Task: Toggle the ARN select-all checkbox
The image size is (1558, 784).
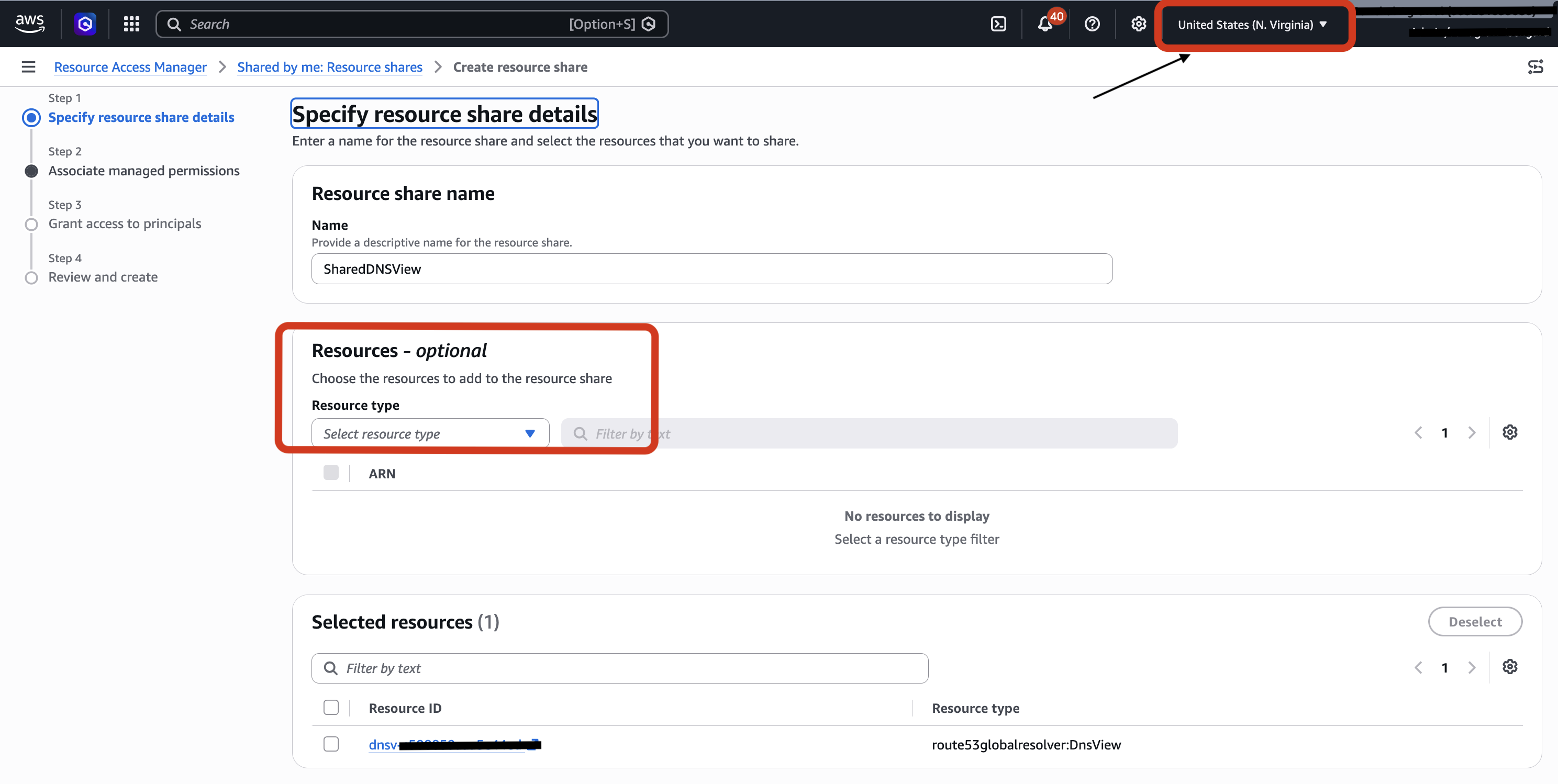Action: coord(331,473)
